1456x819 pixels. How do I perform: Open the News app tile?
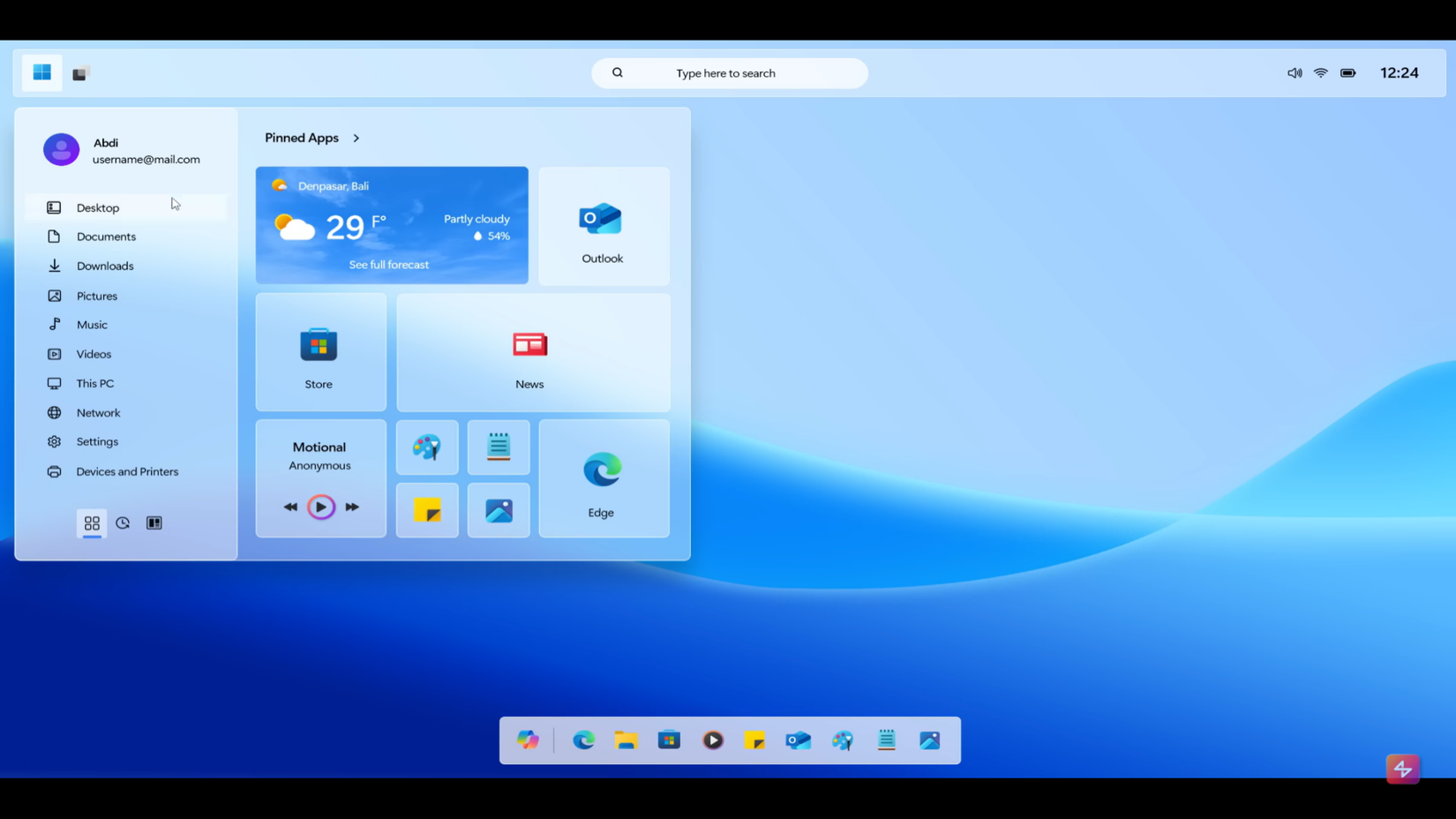pyautogui.click(x=530, y=352)
